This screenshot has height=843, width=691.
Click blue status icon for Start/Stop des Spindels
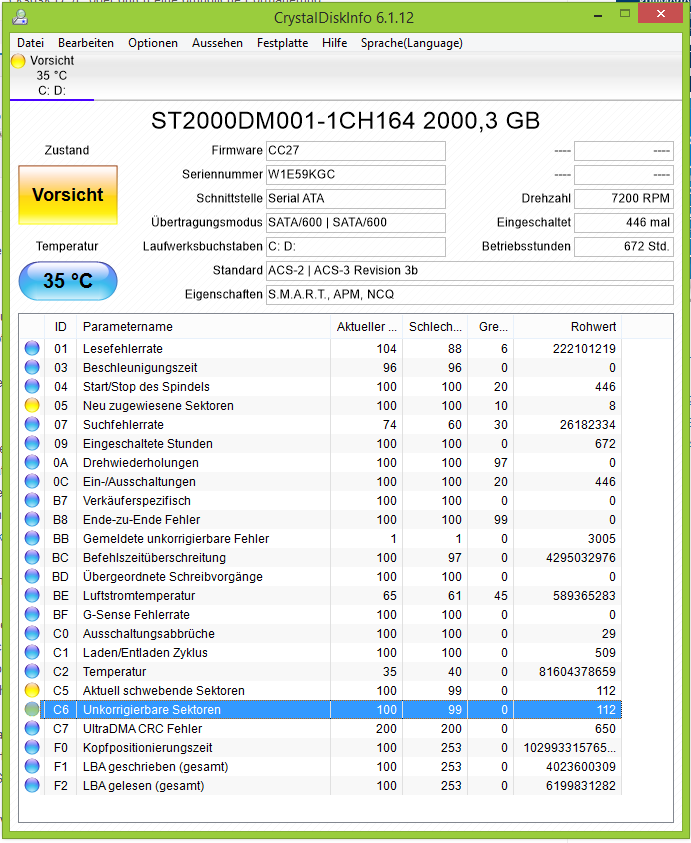pos(32,387)
